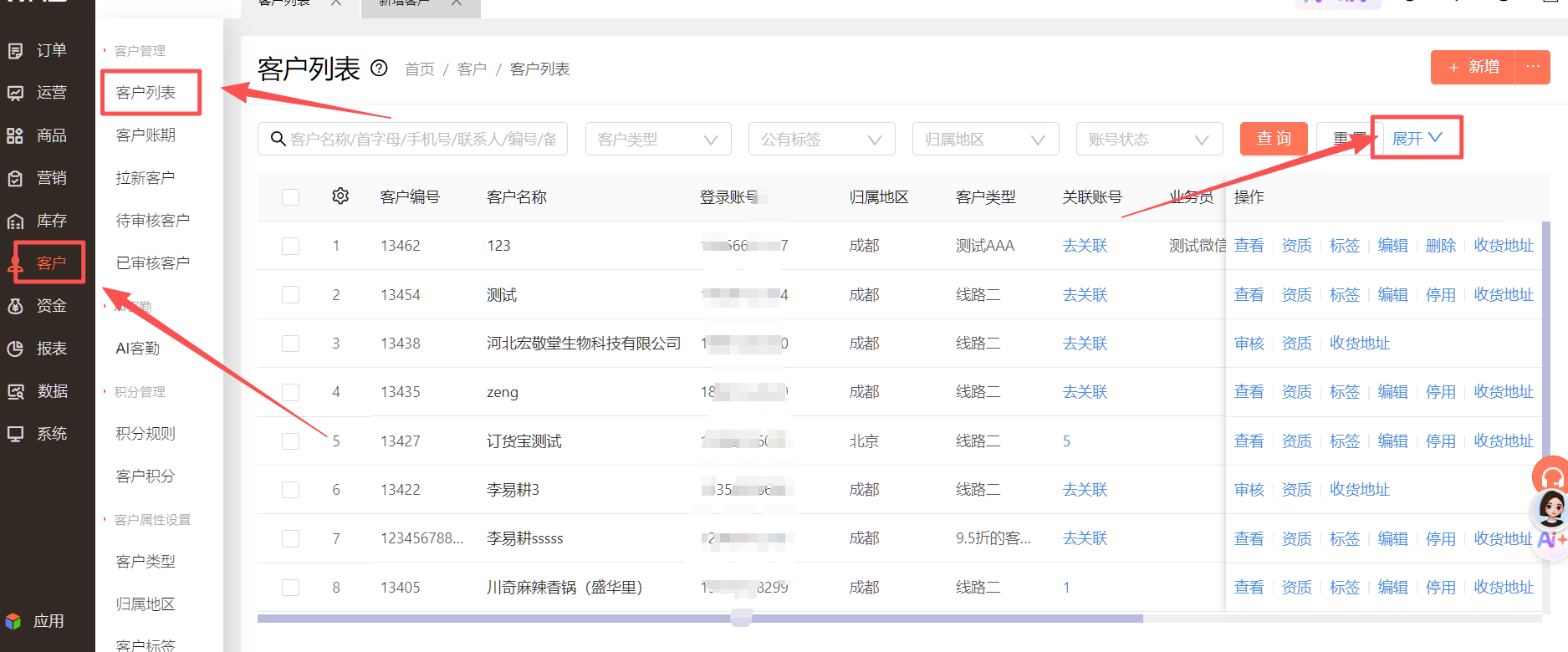Open the 运营 operations section icon
1568x652 pixels.
click(15, 93)
